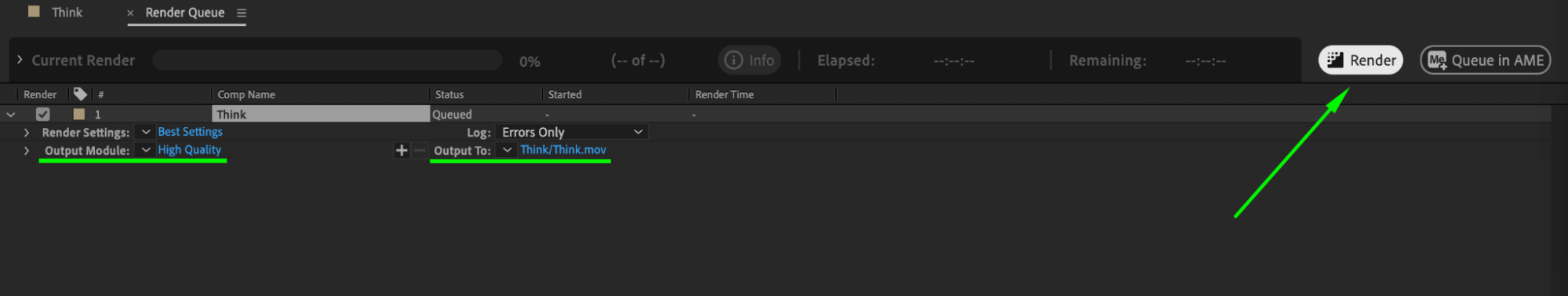Open Best Settings render settings link
The height and width of the screenshot is (296, 1568).
(190, 132)
